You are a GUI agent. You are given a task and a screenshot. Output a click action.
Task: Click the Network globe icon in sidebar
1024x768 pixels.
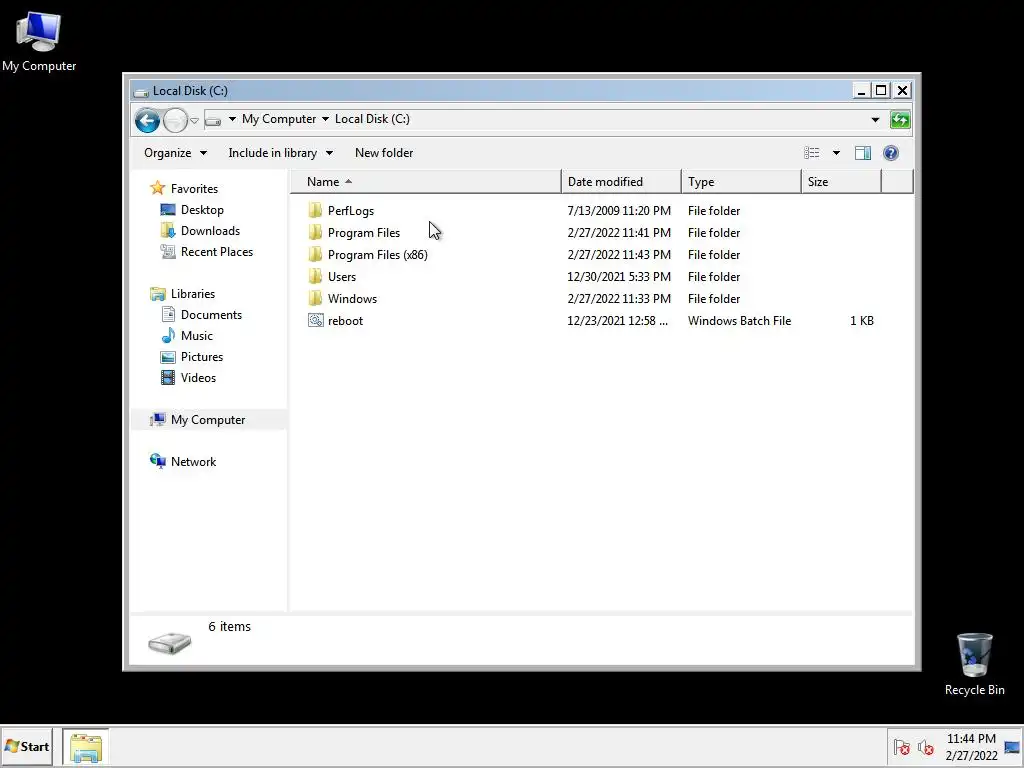pyautogui.click(x=157, y=461)
